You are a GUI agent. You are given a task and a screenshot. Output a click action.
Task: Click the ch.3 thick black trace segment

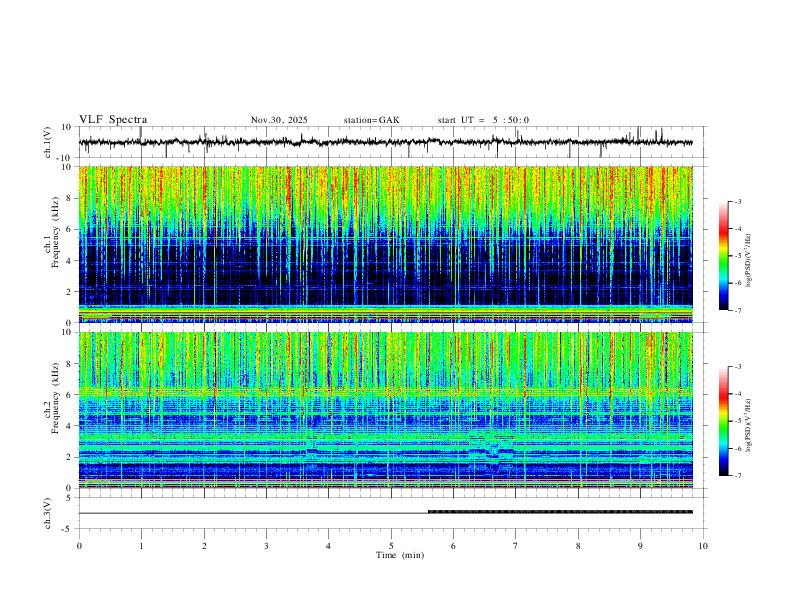click(560, 512)
